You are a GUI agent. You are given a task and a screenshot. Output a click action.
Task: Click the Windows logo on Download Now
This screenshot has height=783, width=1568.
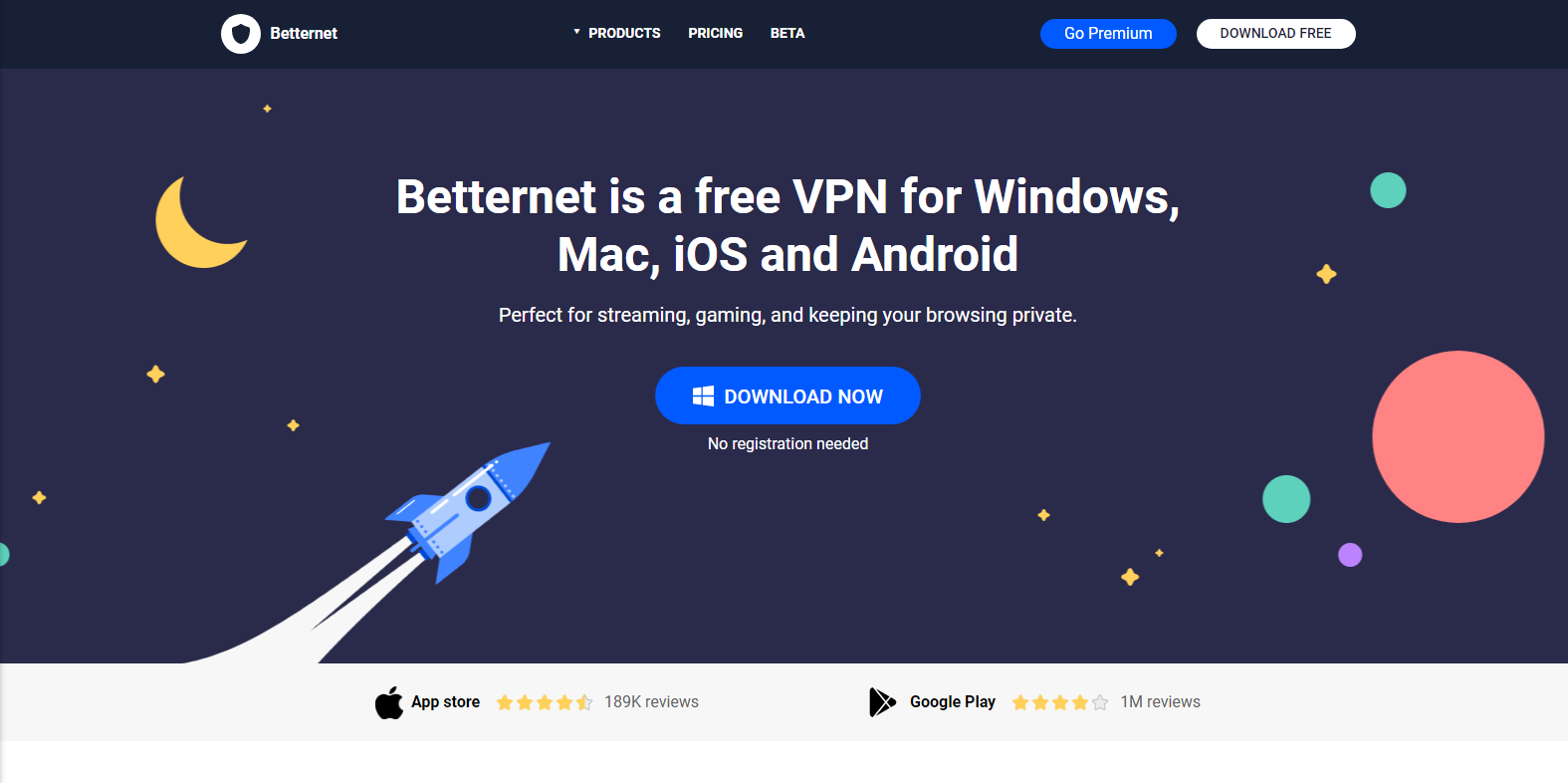click(x=703, y=396)
